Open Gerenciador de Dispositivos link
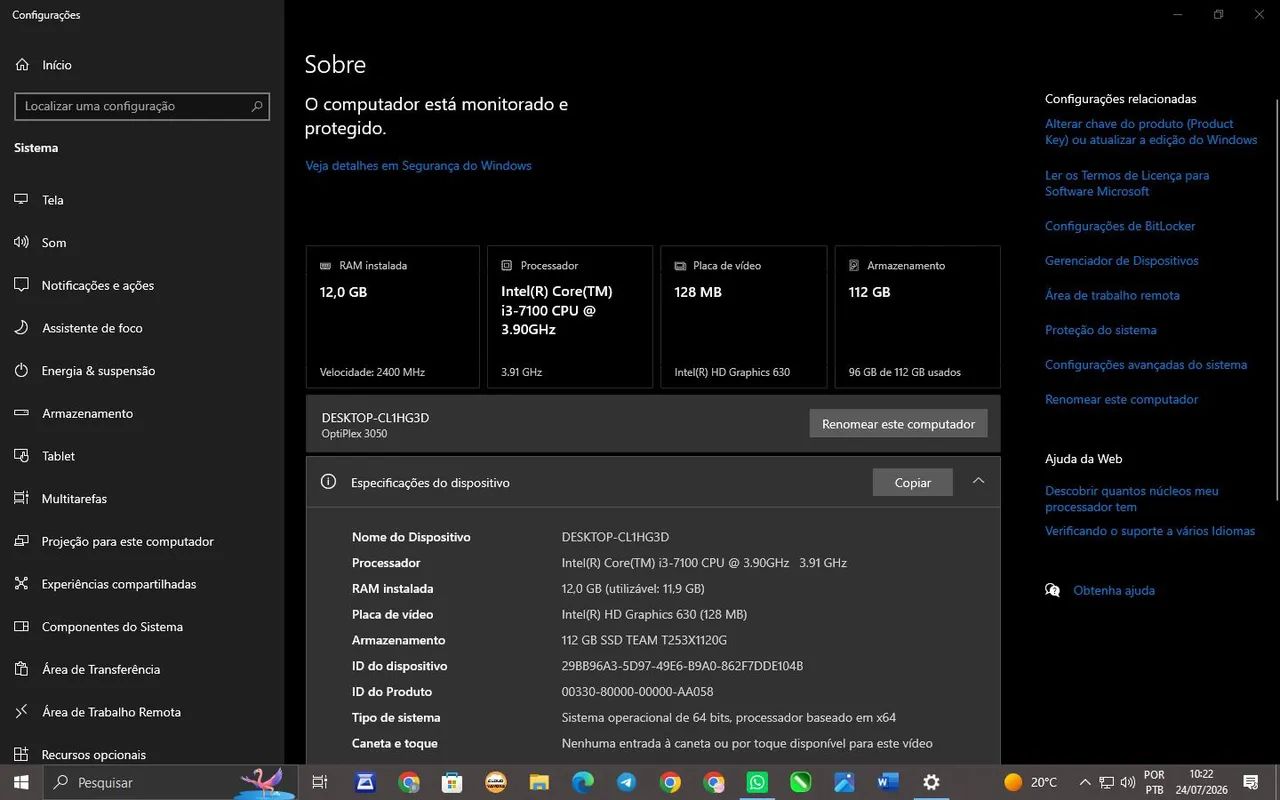Screen dimensions: 1280x800 click(1121, 261)
